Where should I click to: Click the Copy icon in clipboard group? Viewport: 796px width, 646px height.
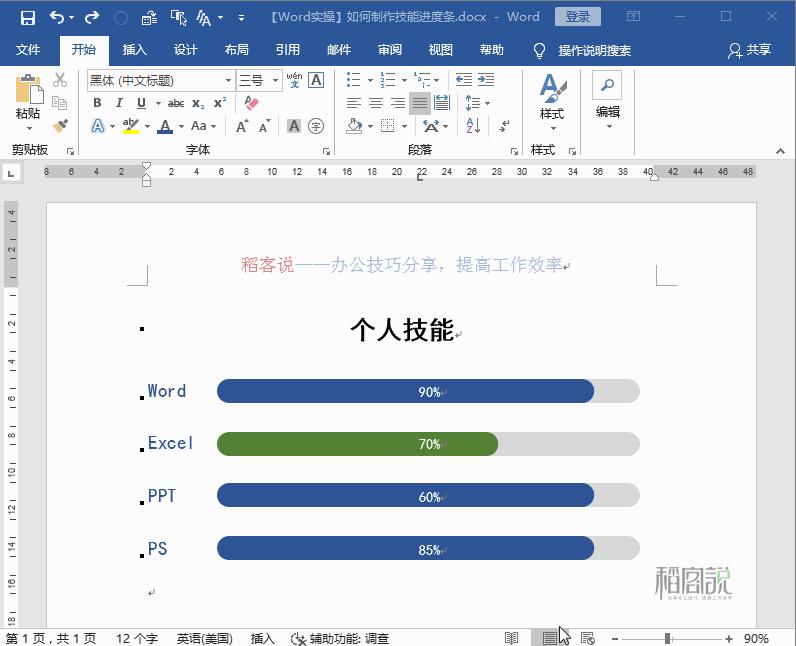point(60,103)
